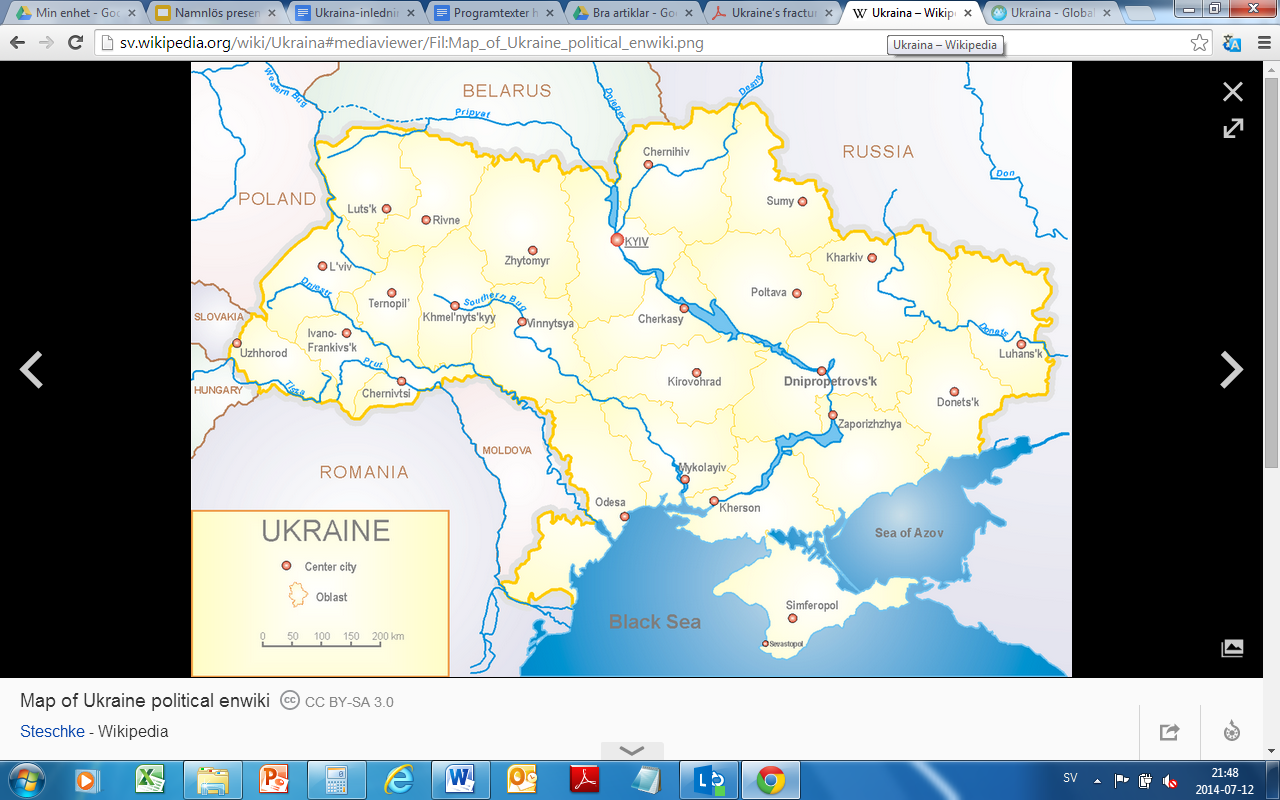Click the Black Sea label
The width and height of the screenshot is (1280, 800).
pos(655,622)
